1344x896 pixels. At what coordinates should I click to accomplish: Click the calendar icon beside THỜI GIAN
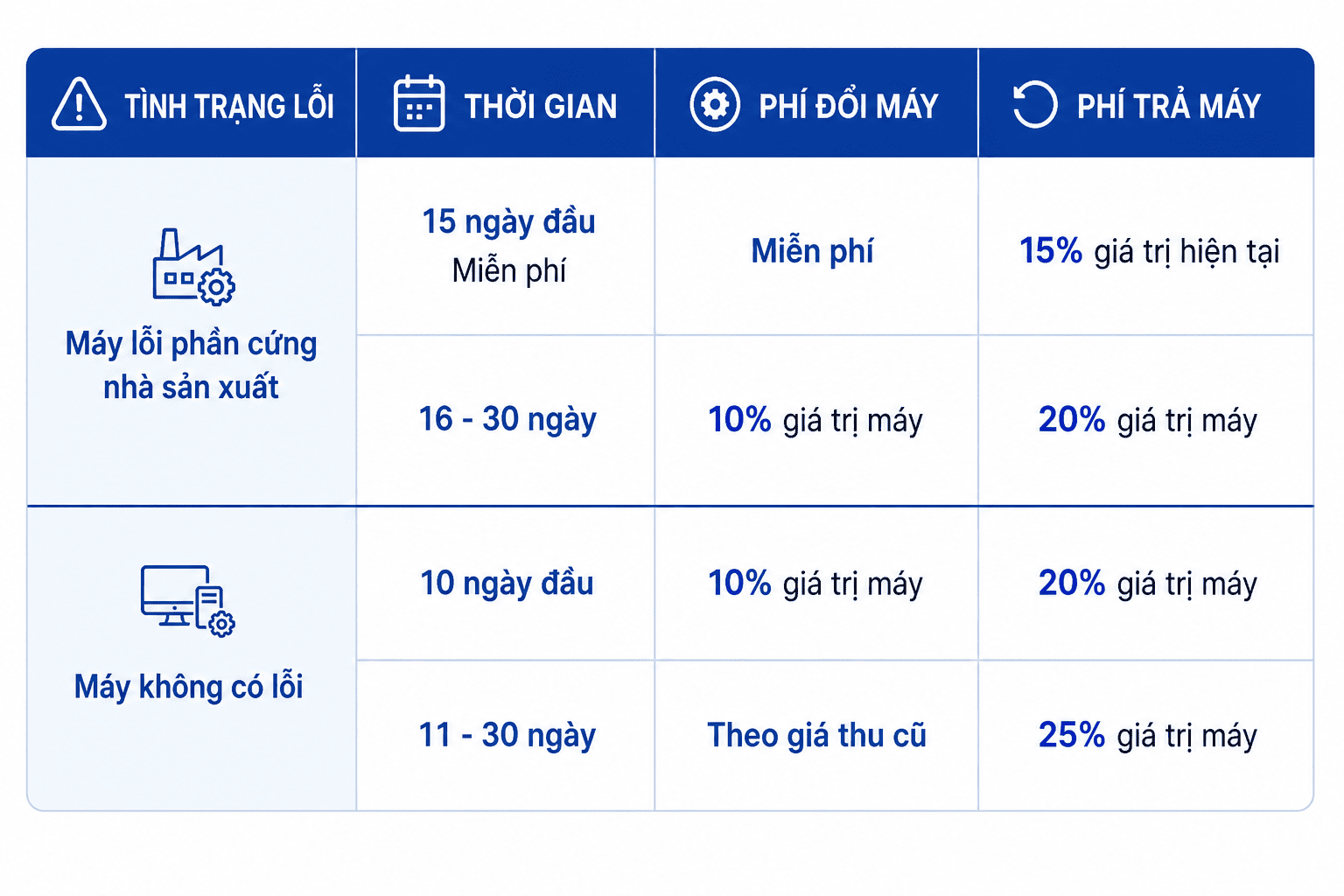(x=419, y=103)
